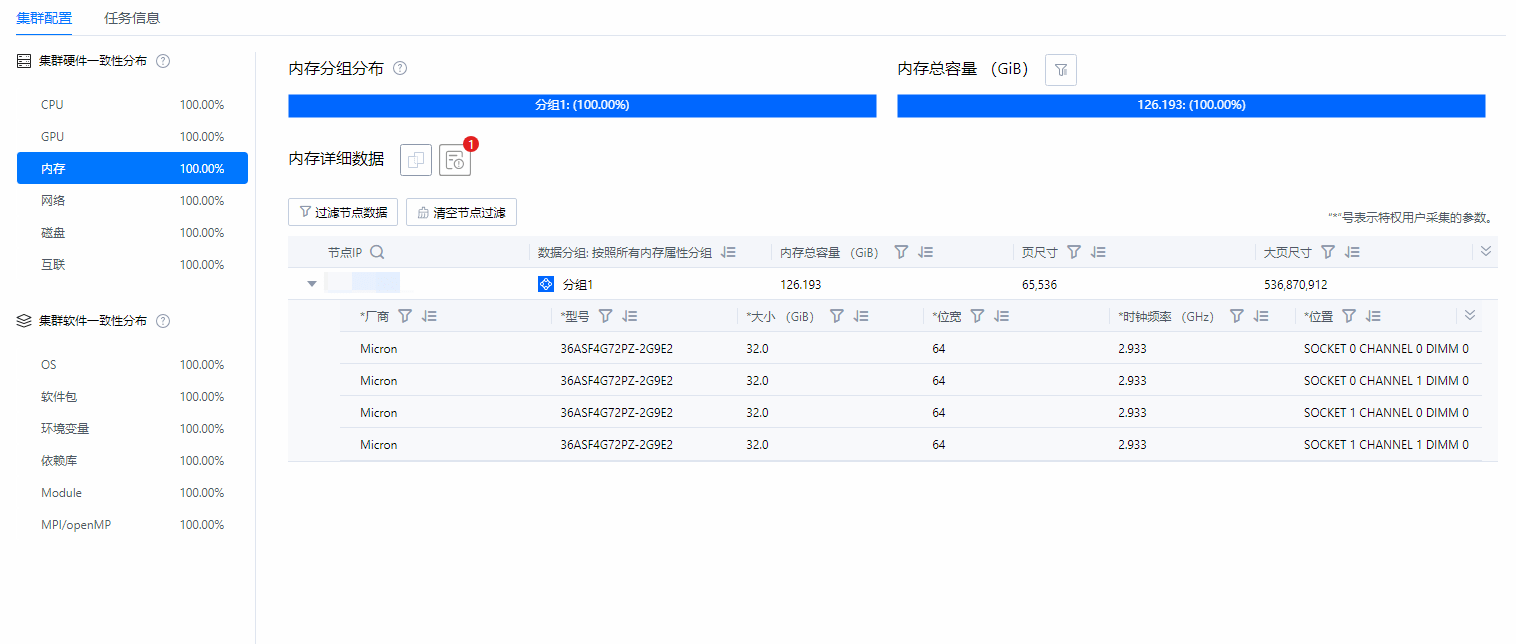Click the SOCKET 1 CHANNEL 0 DIMM 0 cell
Image resolution: width=1516 pixels, height=644 pixels.
point(1386,413)
